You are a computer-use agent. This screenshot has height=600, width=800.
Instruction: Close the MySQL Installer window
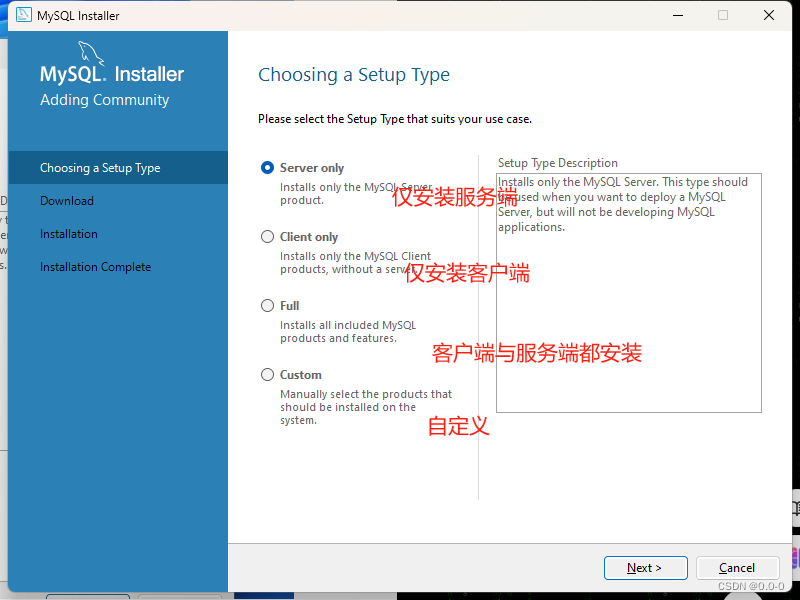(769, 15)
